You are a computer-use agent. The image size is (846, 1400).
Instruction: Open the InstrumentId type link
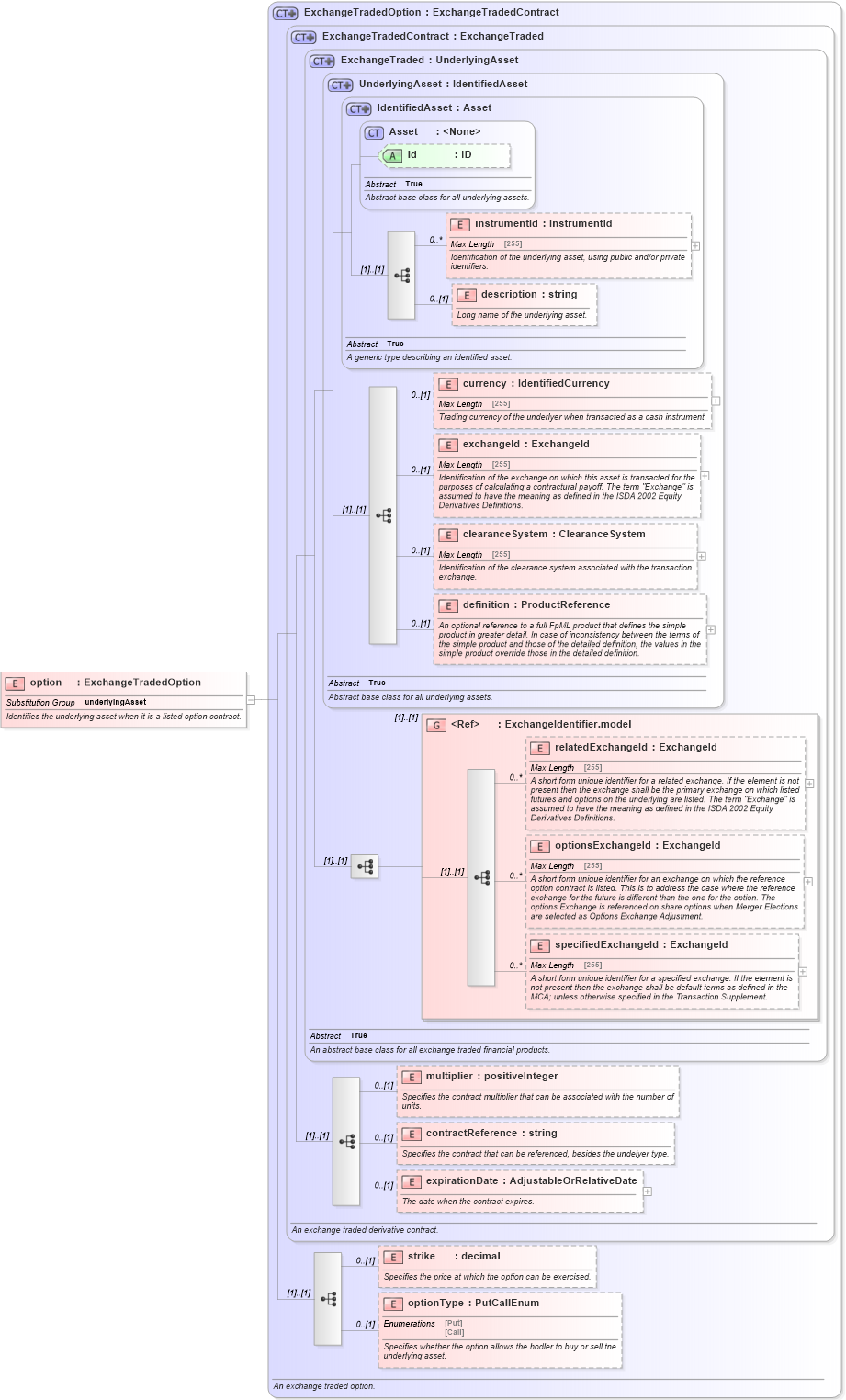tap(581, 224)
